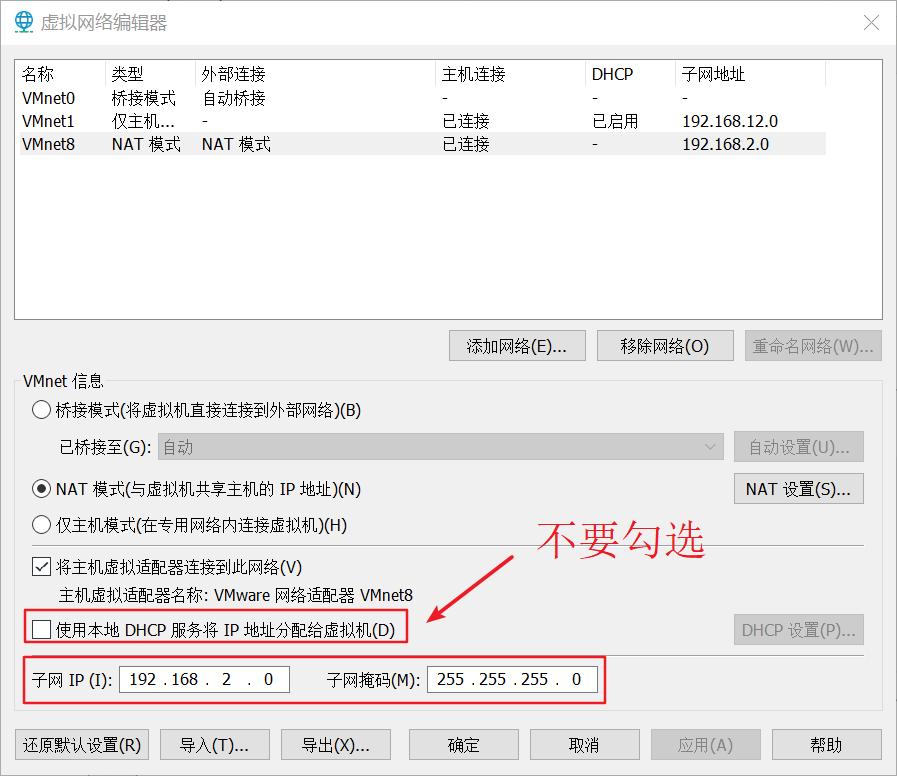Click the 子网 IP address input field

pos(204,679)
